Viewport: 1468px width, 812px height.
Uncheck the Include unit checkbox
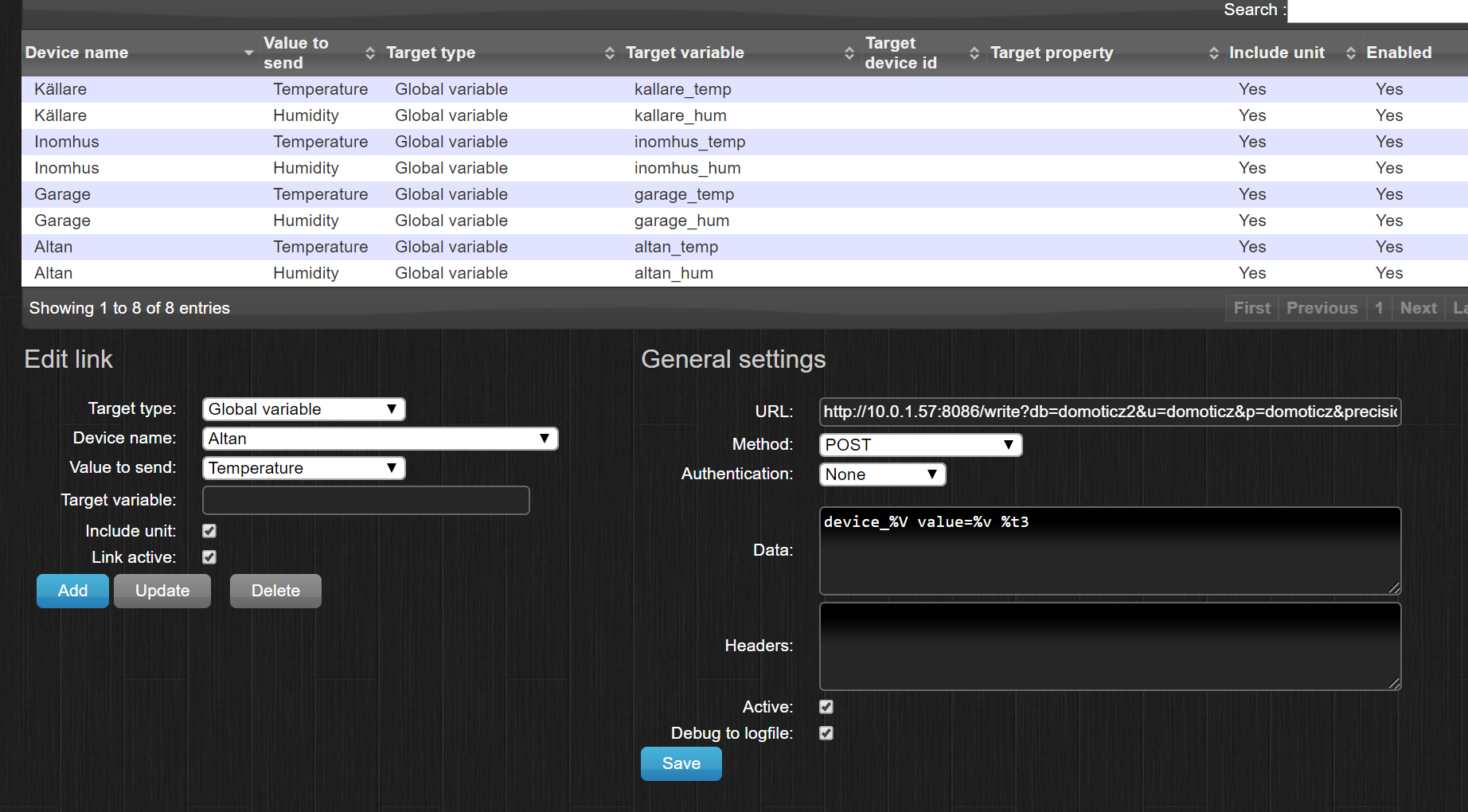pyautogui.click(x=209, y=530)
